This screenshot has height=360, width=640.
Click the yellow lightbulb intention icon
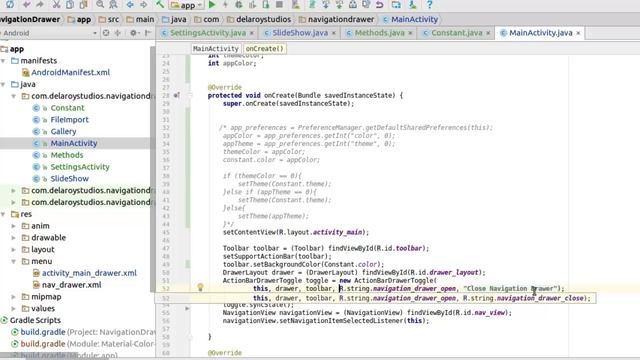coord(200,287)
